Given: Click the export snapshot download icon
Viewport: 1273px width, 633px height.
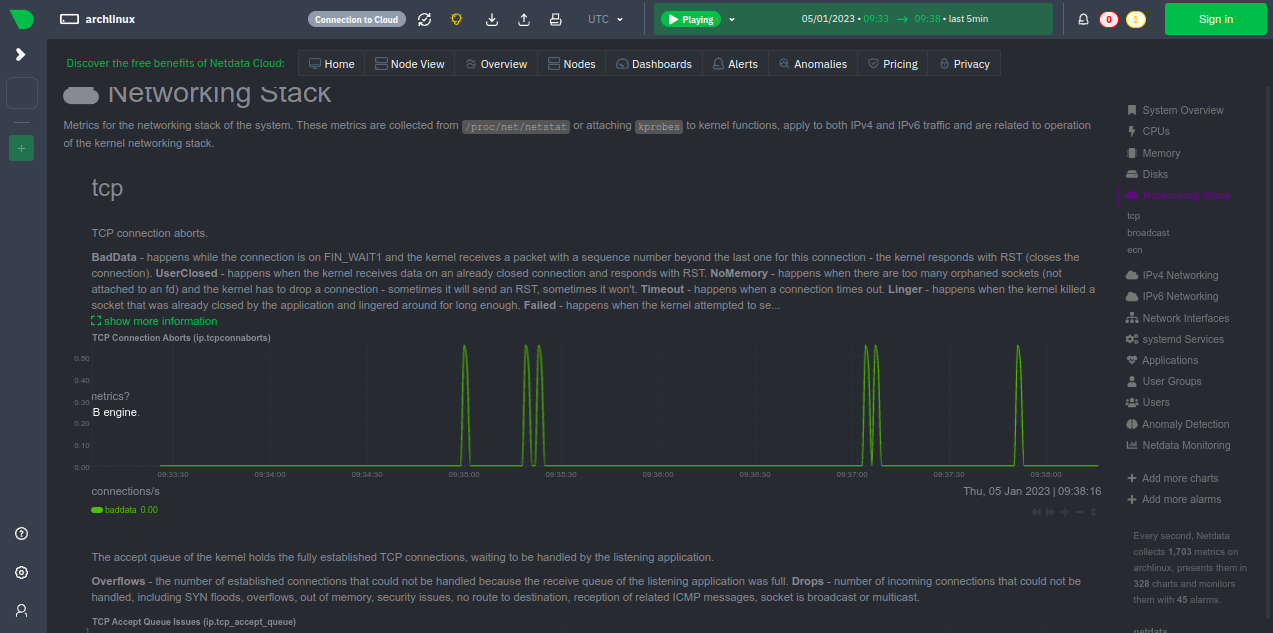Looking at the screenshot, I should pyautogui.click(x=492, y=19).
